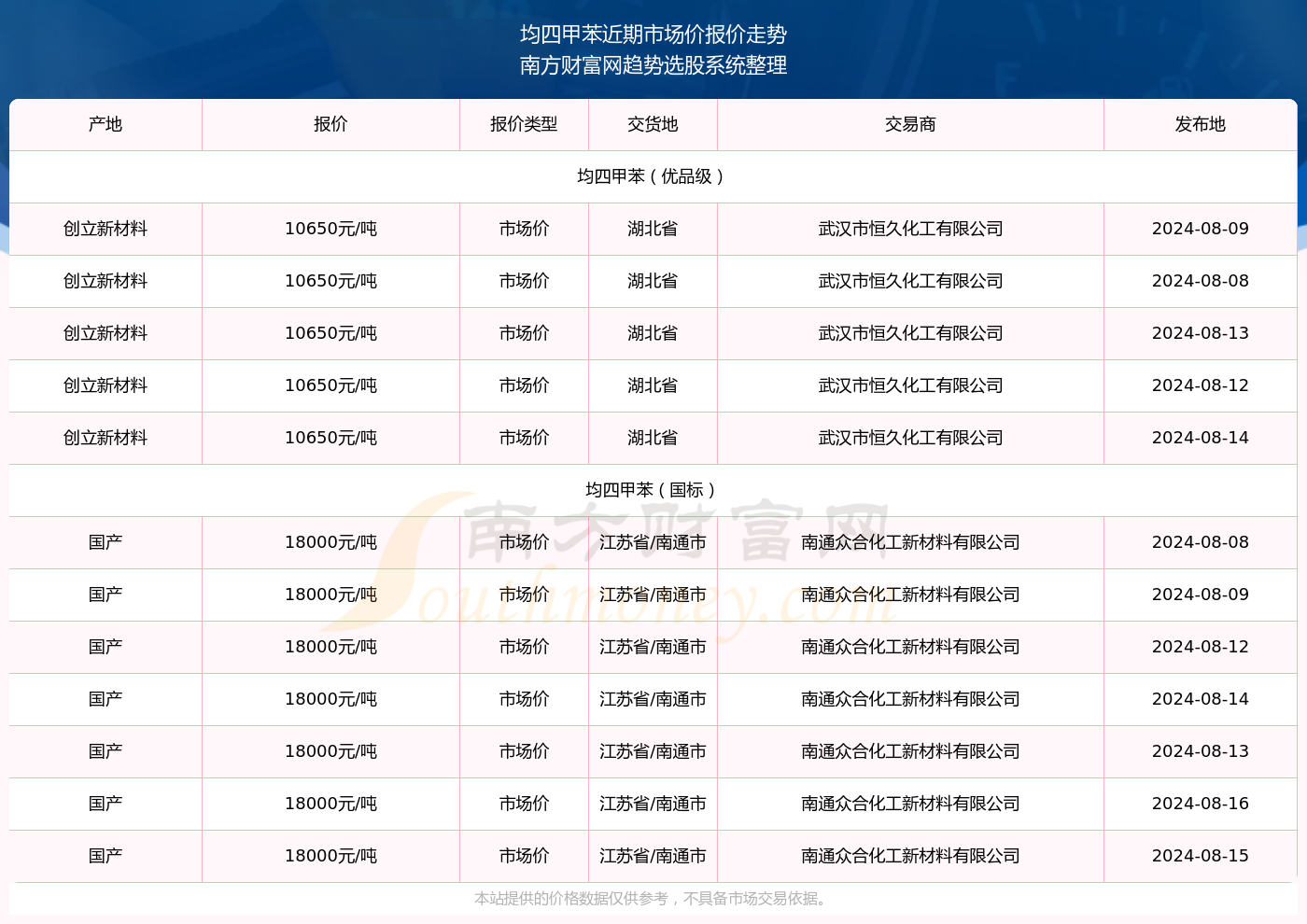Click 湖北省 in the 创立新材料 2024-08-09 row
The image size is (1307, 924).
[653, 229]
